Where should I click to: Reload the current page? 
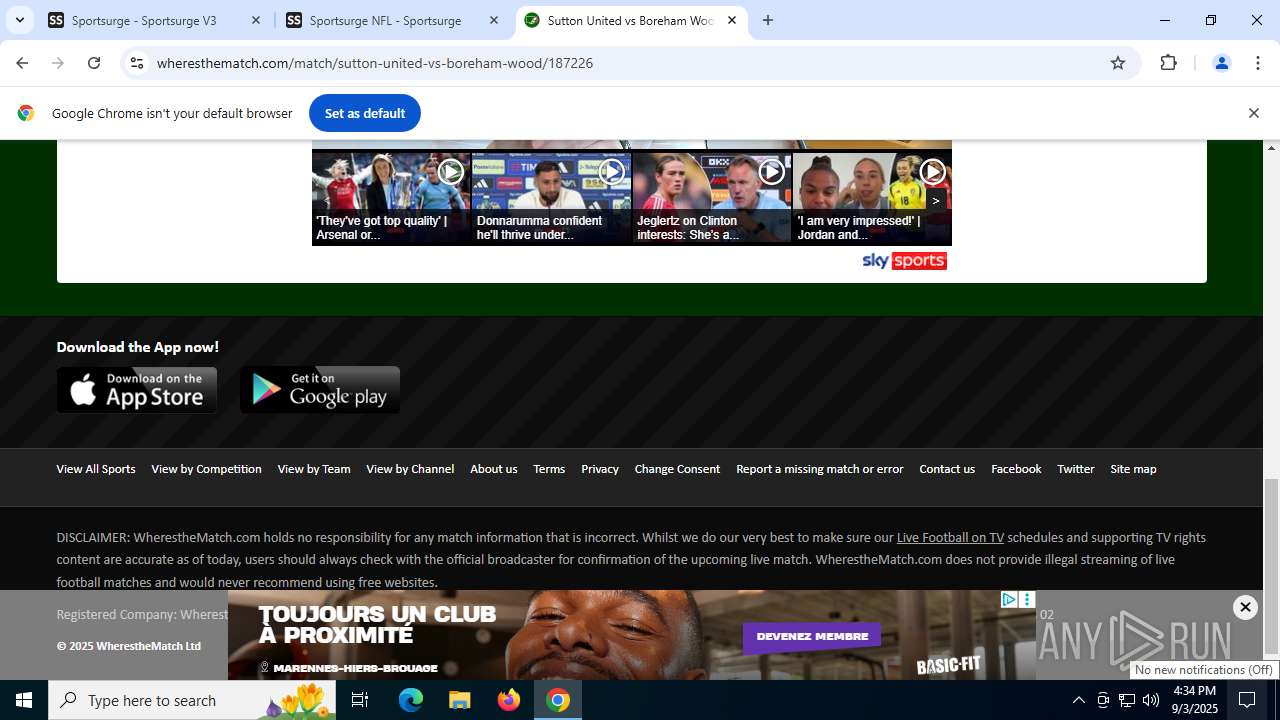[x=94, y=63]
